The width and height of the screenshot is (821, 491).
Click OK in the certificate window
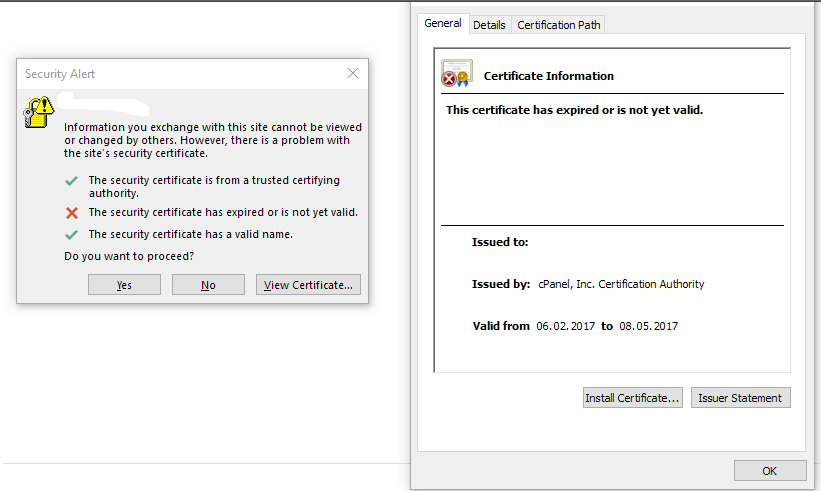[770, 471]
